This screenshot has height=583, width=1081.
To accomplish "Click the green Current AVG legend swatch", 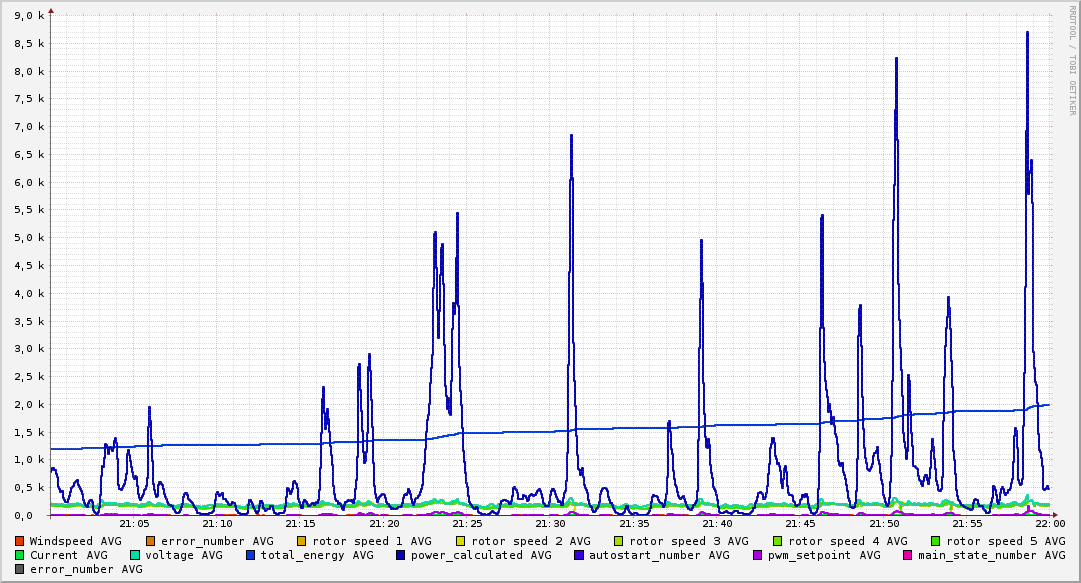I will [x=19, y=555].
